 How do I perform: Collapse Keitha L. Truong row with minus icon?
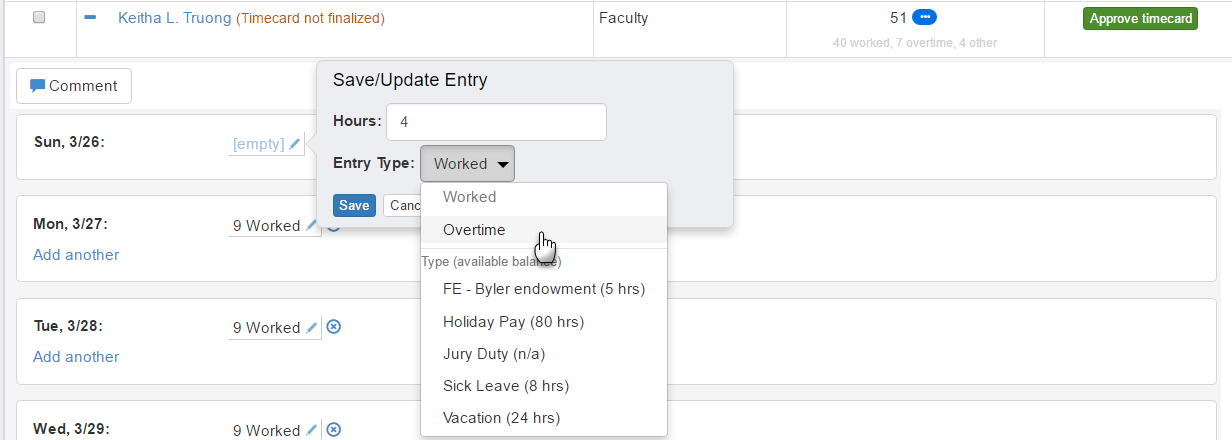click(x=90, y=18)
